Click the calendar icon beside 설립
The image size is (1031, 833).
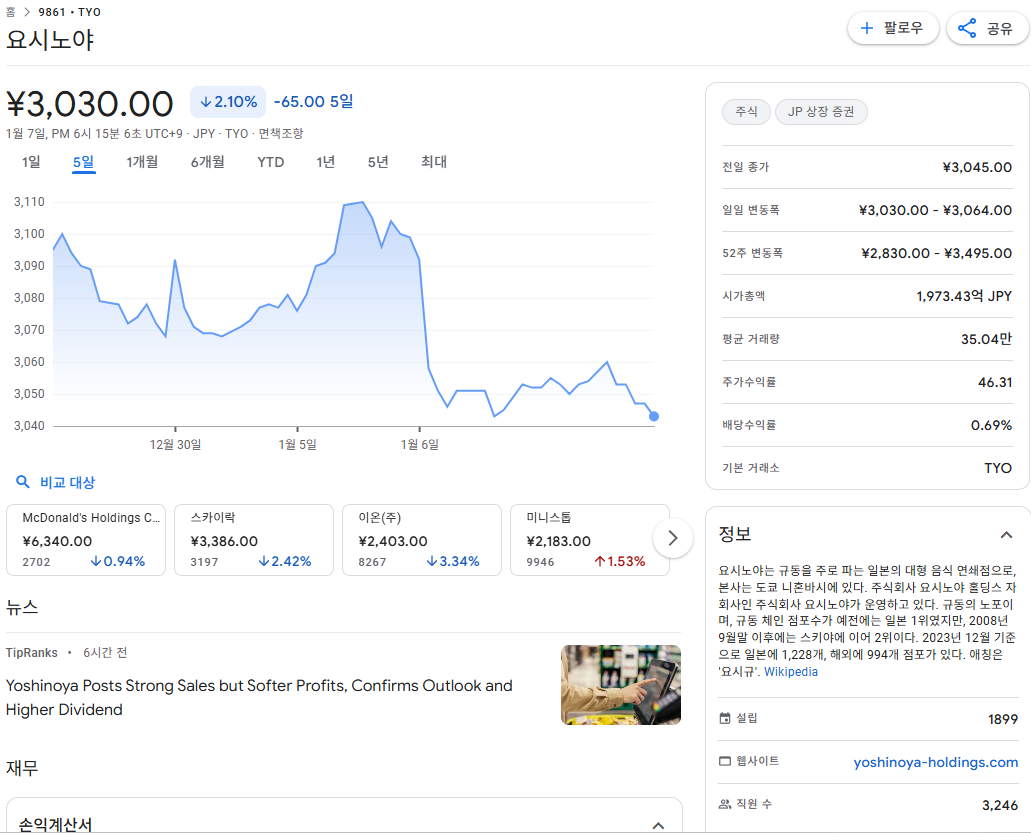pyautogui.click(x=725, y=718)
